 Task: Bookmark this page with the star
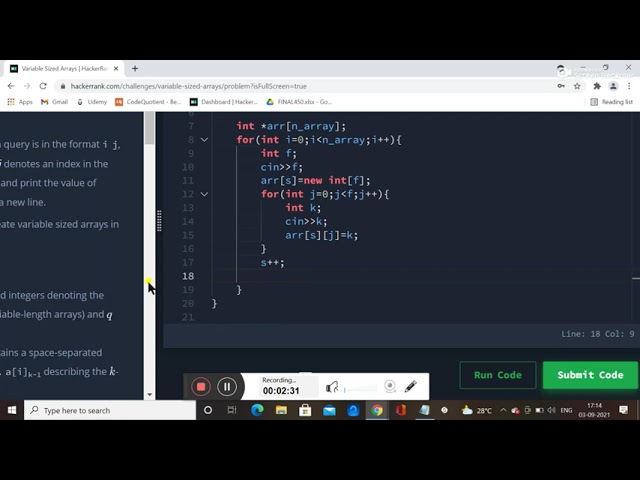pos(577,86)
